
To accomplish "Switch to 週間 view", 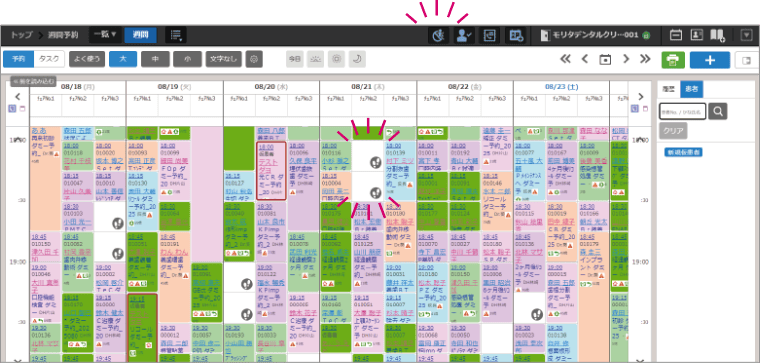I will pos(141,34).
